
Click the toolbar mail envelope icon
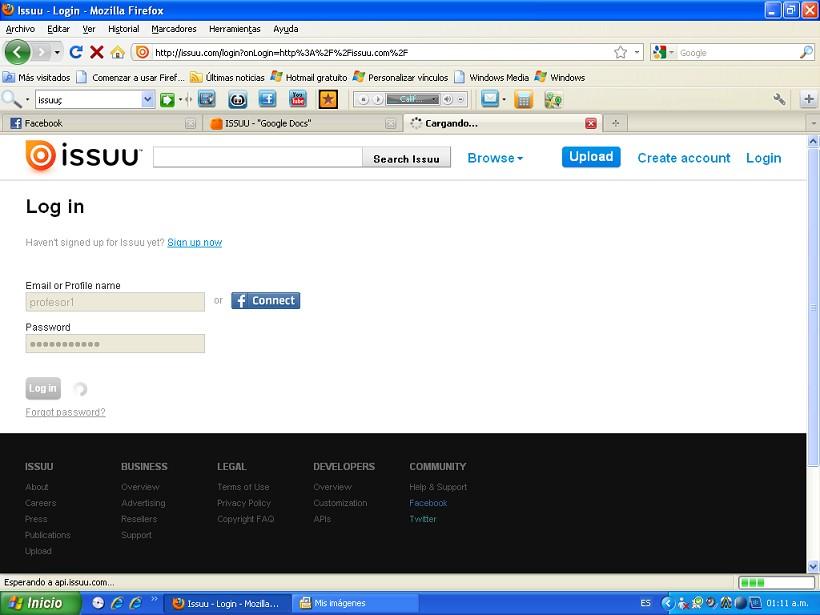pos(490,99)
